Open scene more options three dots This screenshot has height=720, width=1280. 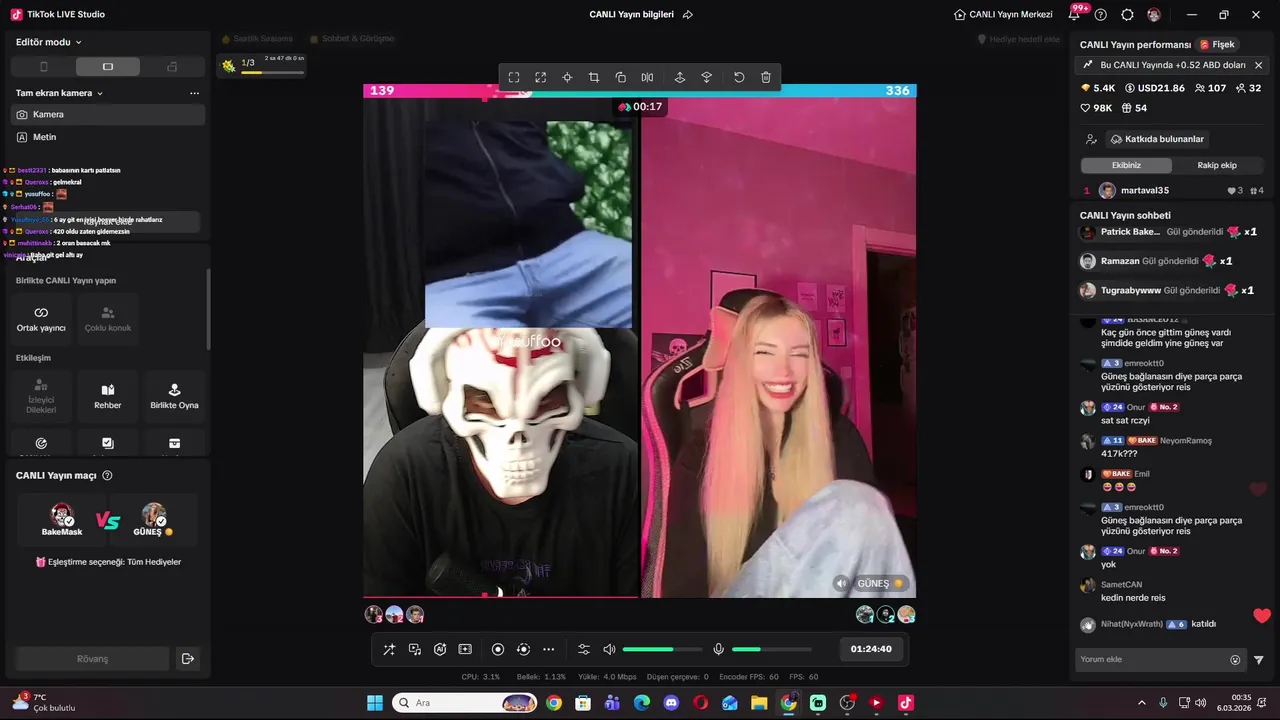(194, 93)
